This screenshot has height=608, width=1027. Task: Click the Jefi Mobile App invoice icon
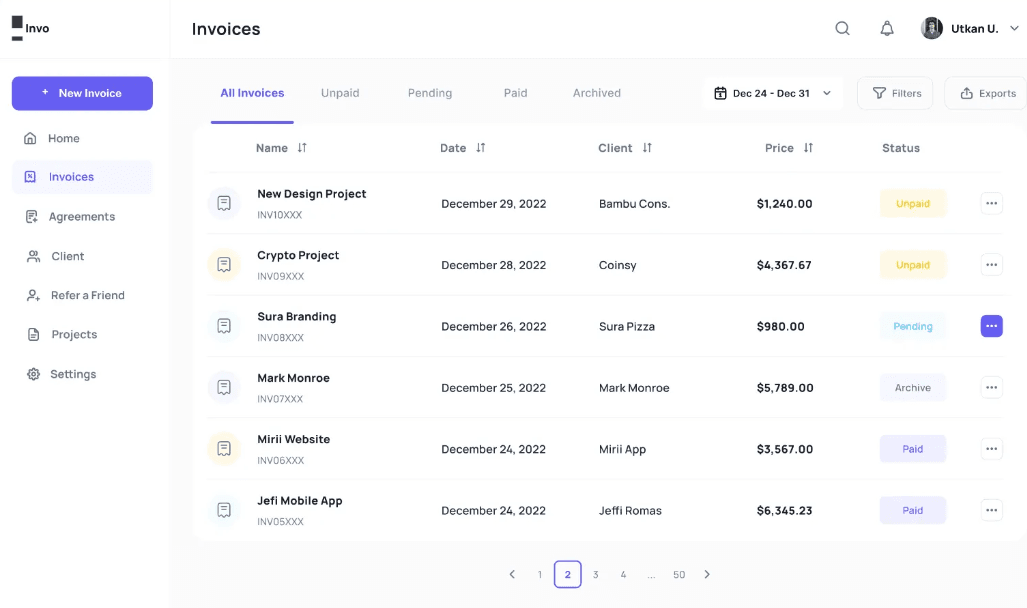pyautogui.click(x=224, y=510)
